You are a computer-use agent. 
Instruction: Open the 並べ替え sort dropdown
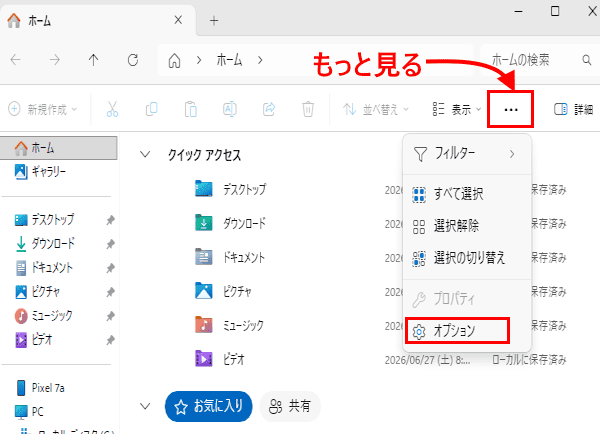pyautogui.click(x=376, y=109)
